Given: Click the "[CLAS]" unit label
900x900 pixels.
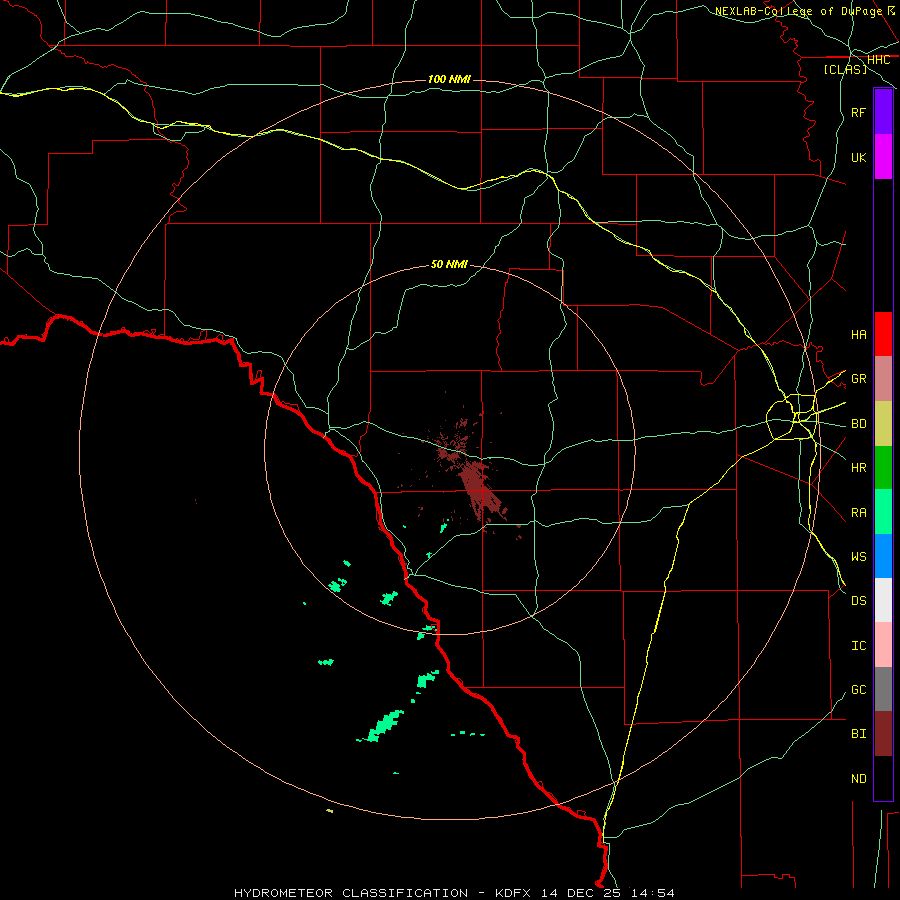Looking at the screenshot, I should click(845, 69).
